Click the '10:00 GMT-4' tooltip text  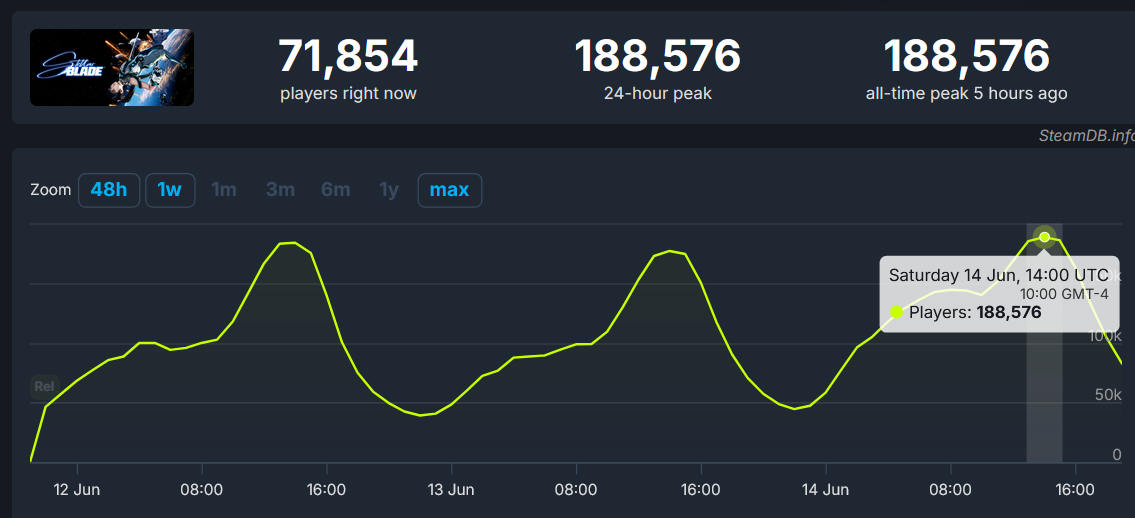[1064, 294]
